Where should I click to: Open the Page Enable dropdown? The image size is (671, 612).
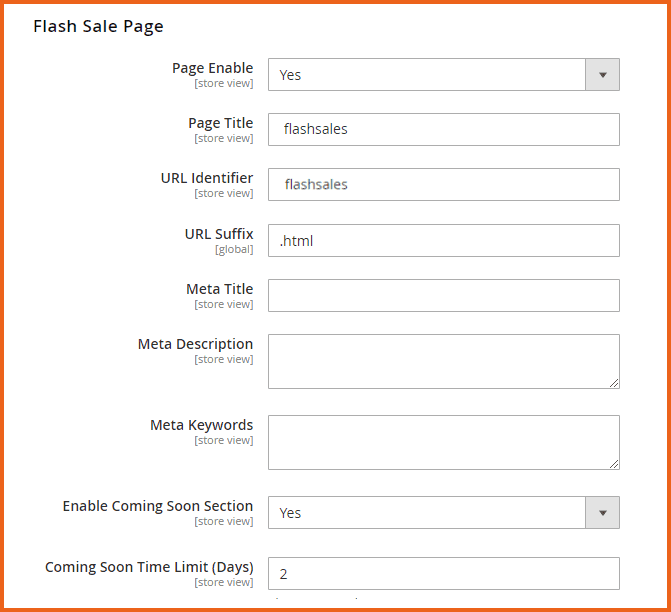click(443, 75)
